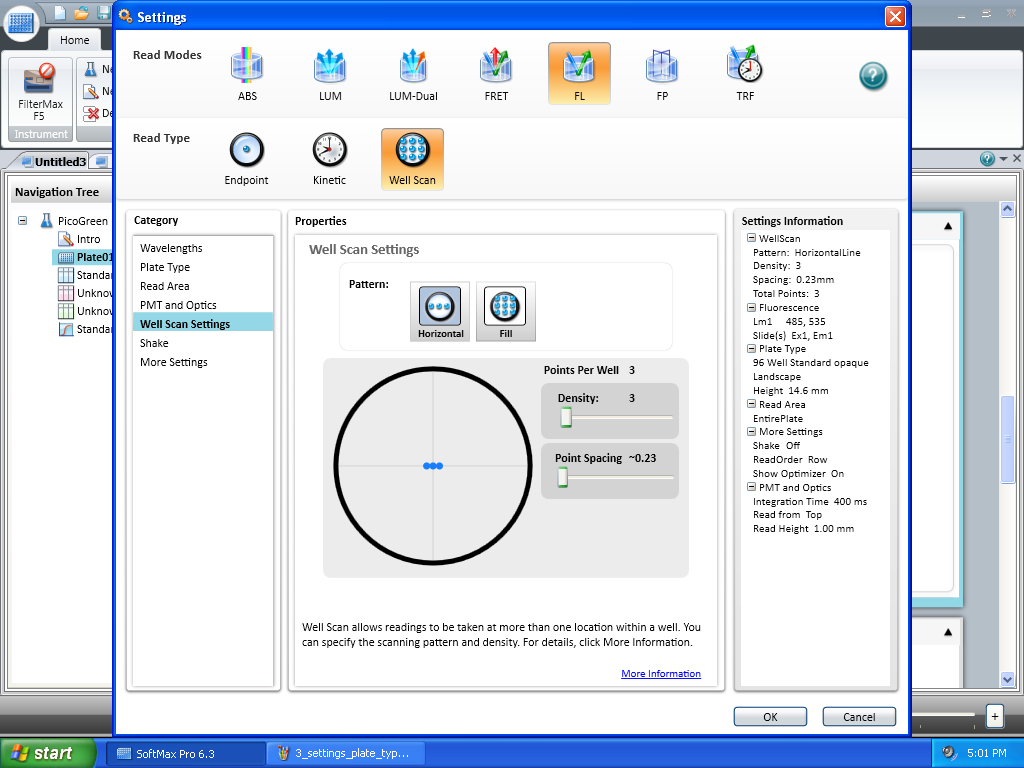Click the Density slider handle
This screenshot has height=768, width=1024.
click(565, 418)
